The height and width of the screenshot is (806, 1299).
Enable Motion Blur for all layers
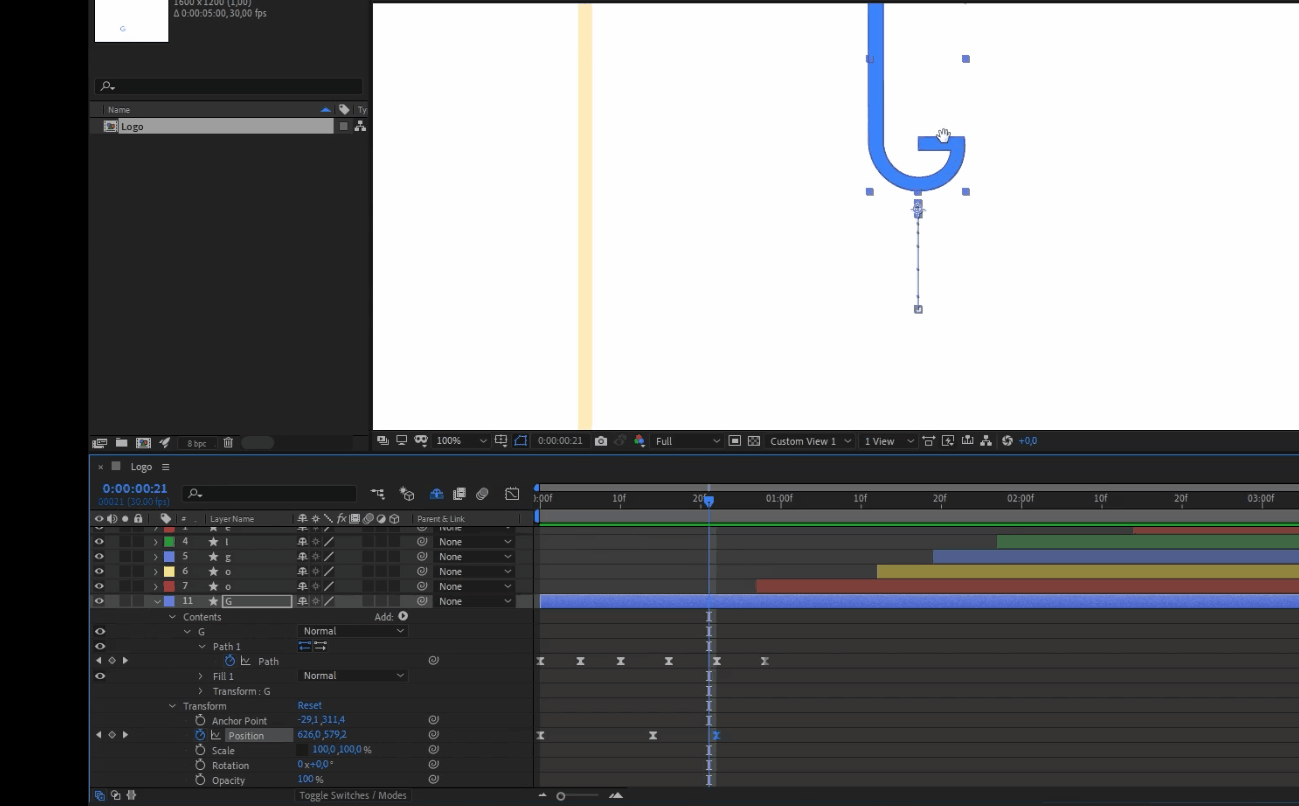(x=482, y=494)
